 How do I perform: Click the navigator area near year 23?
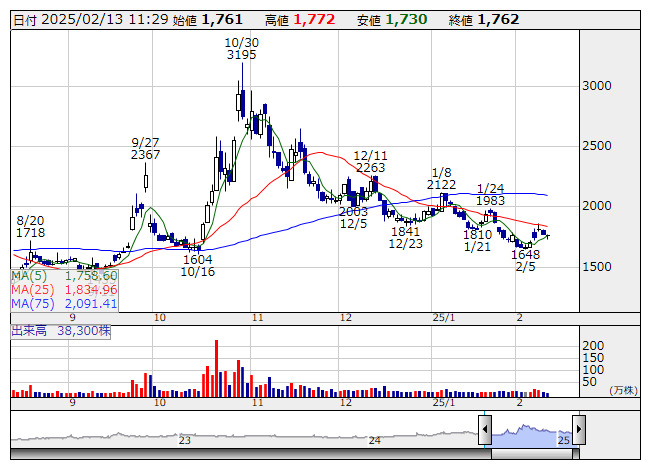tap(184, 432)
